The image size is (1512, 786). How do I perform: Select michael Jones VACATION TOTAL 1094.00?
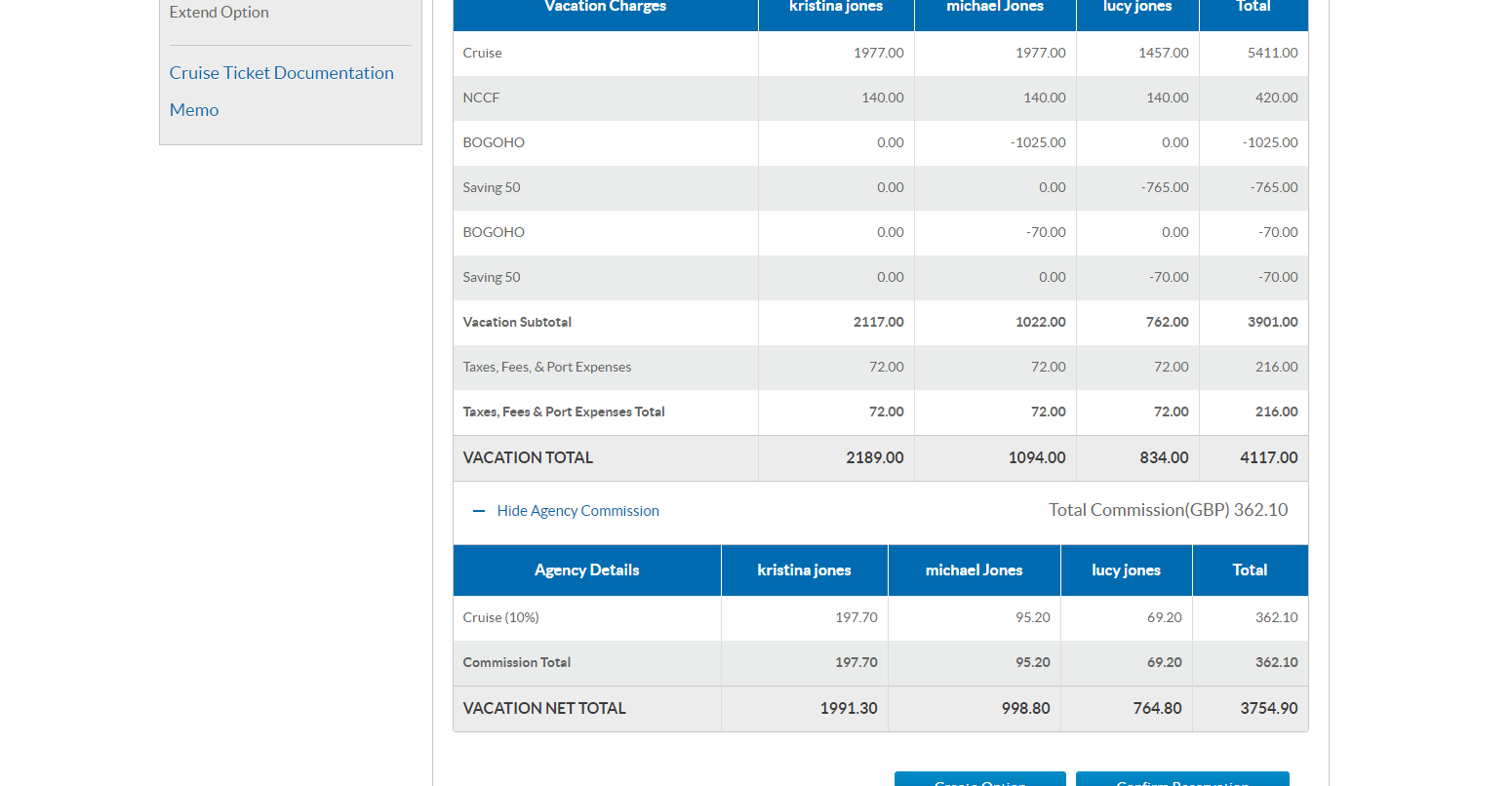1037,458
